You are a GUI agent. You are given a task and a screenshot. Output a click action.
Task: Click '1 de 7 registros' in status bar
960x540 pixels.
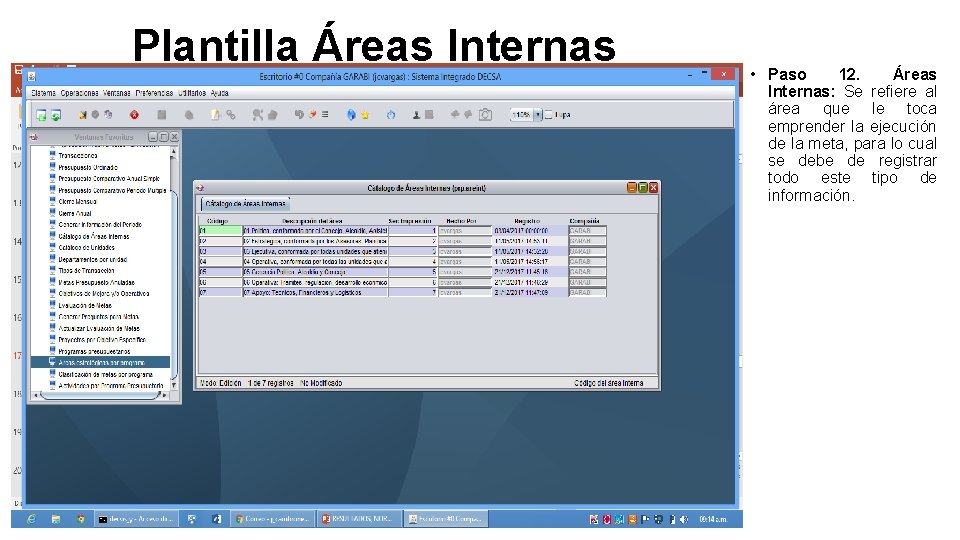[x=271, y=383]
